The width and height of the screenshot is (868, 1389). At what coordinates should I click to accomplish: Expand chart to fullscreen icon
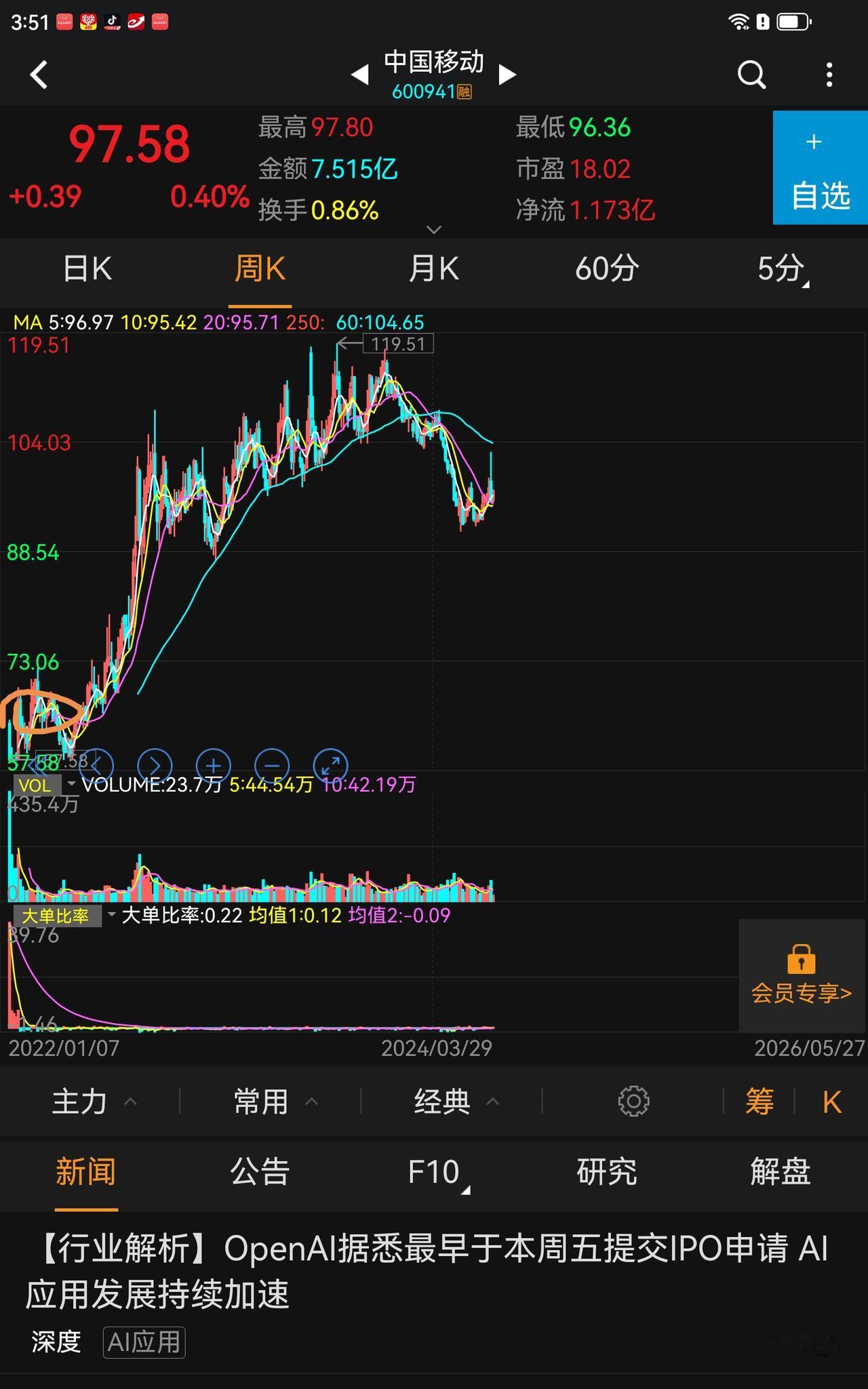(331, 766)
